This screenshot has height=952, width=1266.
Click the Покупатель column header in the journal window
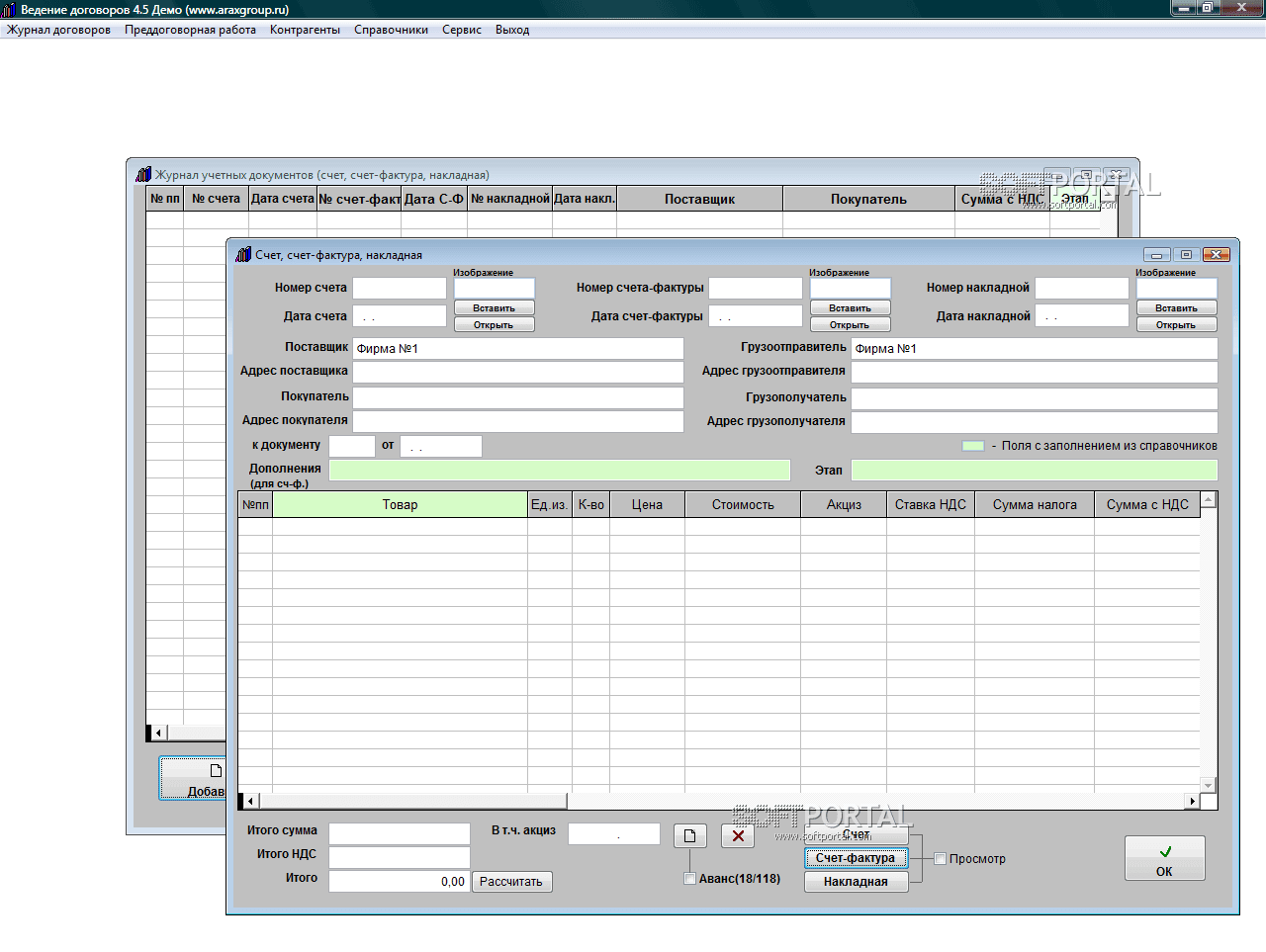868,199
